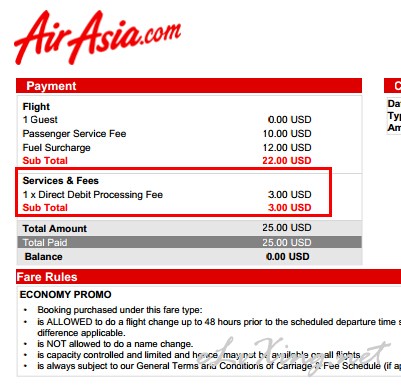Click the Flight heading

(36, 107)
